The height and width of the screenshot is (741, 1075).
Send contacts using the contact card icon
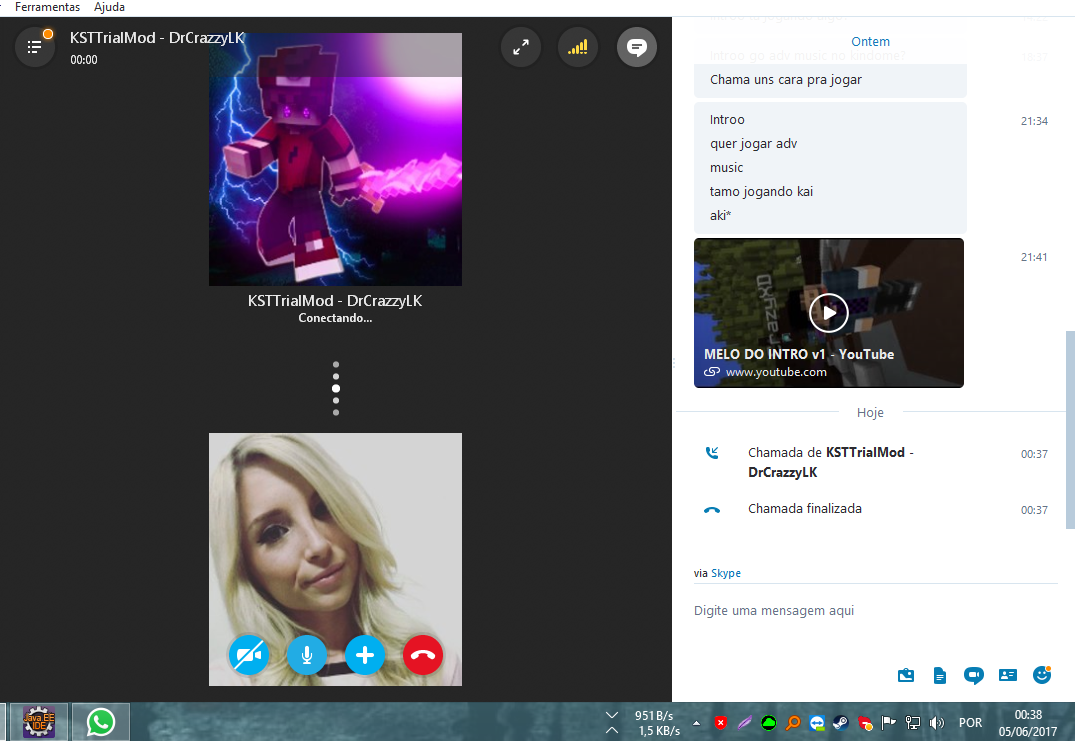tap(1008, 675)
